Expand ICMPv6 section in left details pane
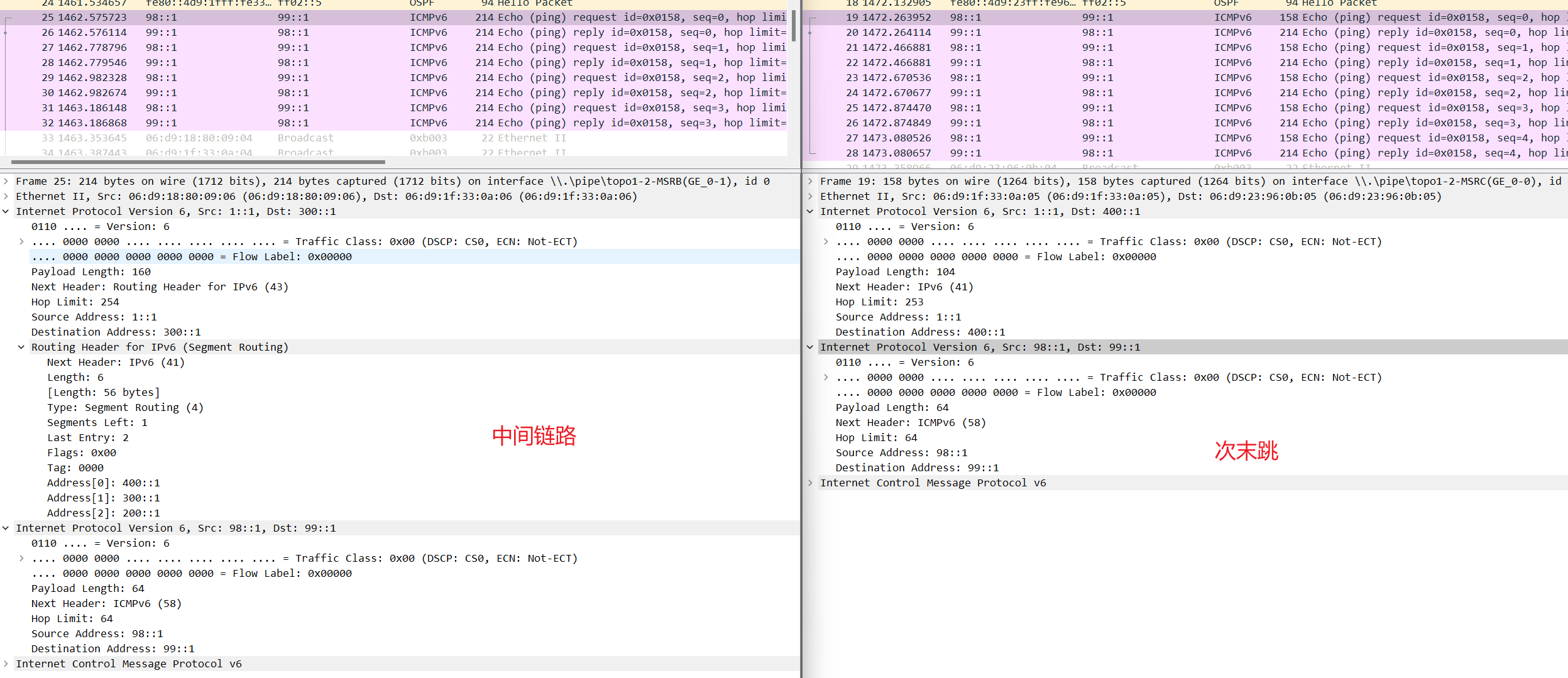This screenshot has height=678, width=1568. 6,664
